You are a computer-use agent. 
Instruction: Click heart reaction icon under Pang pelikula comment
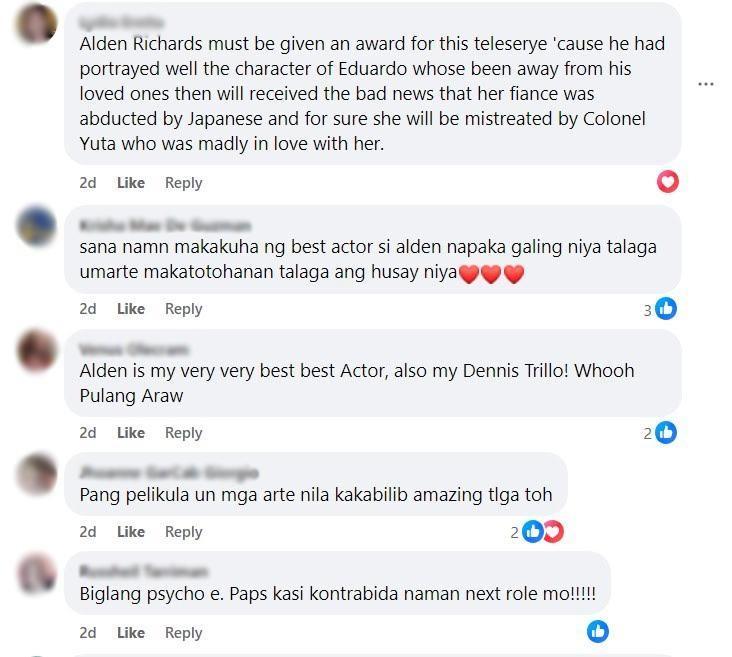(x=554, y=531)
